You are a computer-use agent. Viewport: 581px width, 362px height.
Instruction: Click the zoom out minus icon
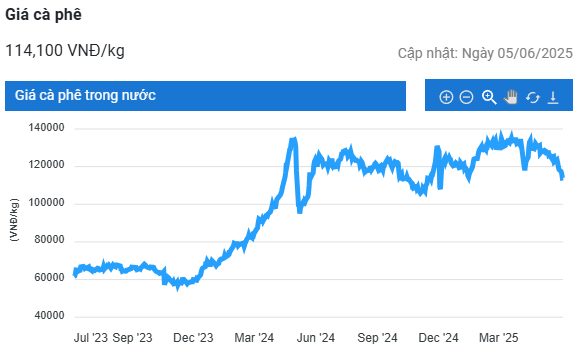[466, 97]
